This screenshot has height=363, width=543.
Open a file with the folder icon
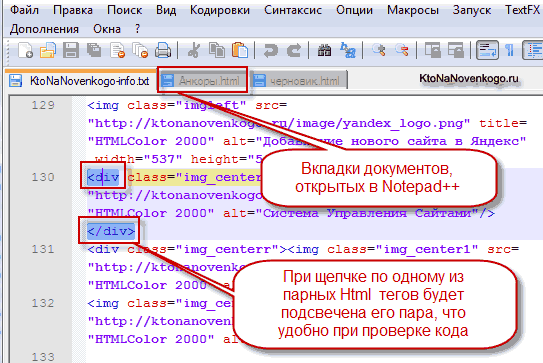coord(48,51)
